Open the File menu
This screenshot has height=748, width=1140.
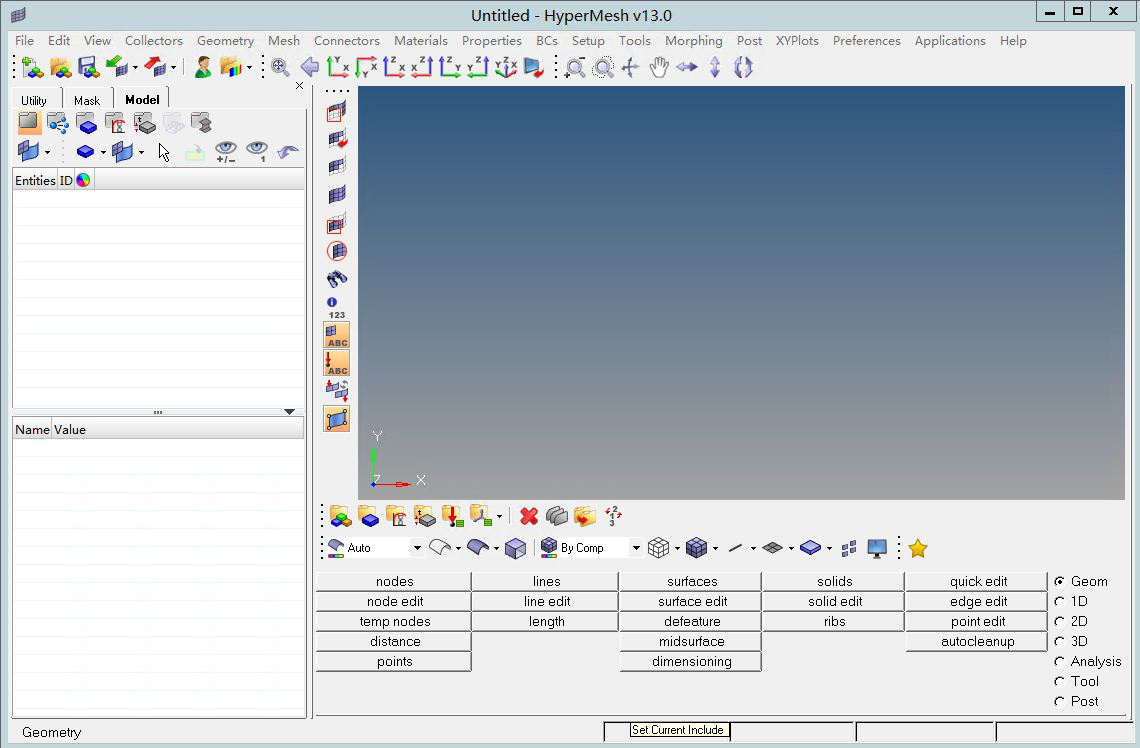pyautogui.click(x=24, y=41)
